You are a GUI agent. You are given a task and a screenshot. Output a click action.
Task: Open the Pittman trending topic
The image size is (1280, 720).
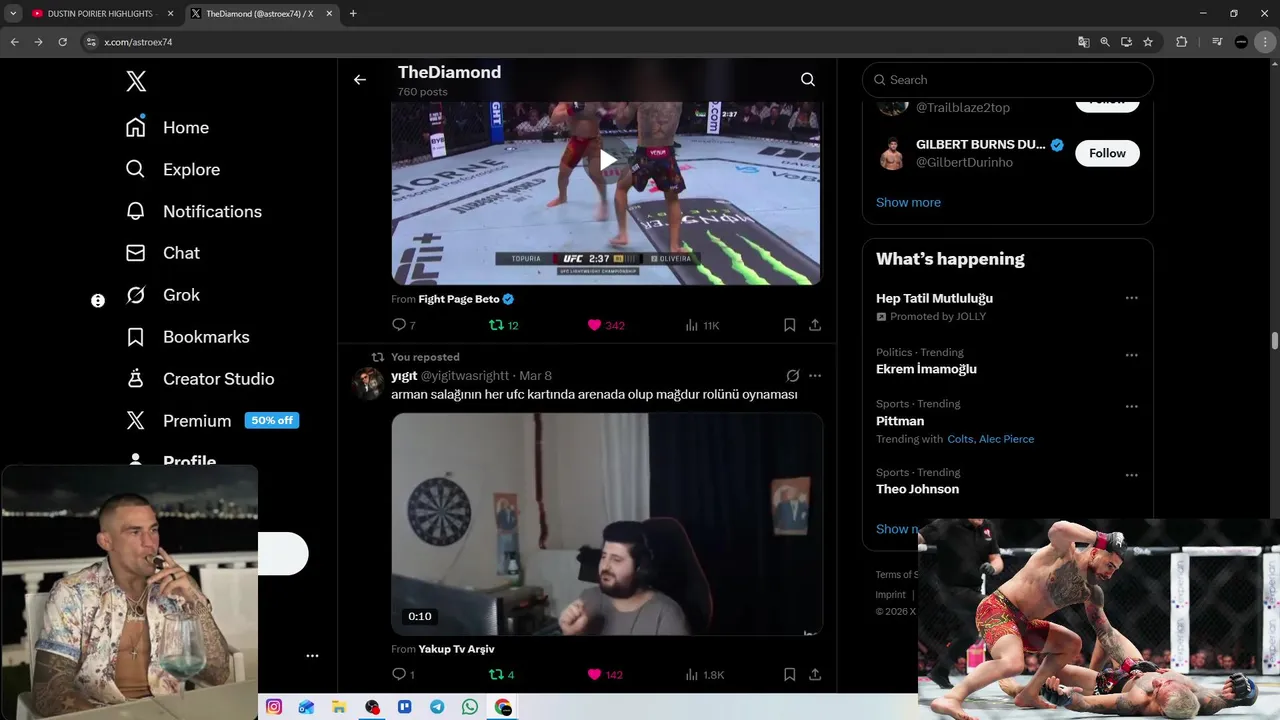pos(900,421)
